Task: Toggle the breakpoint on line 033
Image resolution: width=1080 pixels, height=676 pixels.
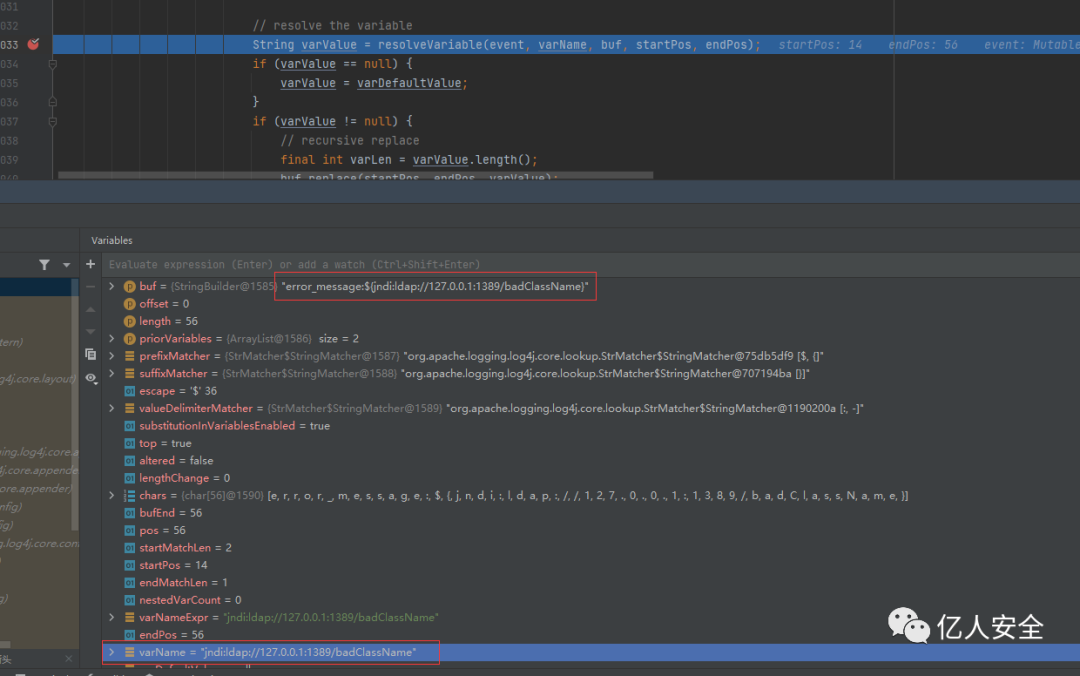Action: click(33, 44)
